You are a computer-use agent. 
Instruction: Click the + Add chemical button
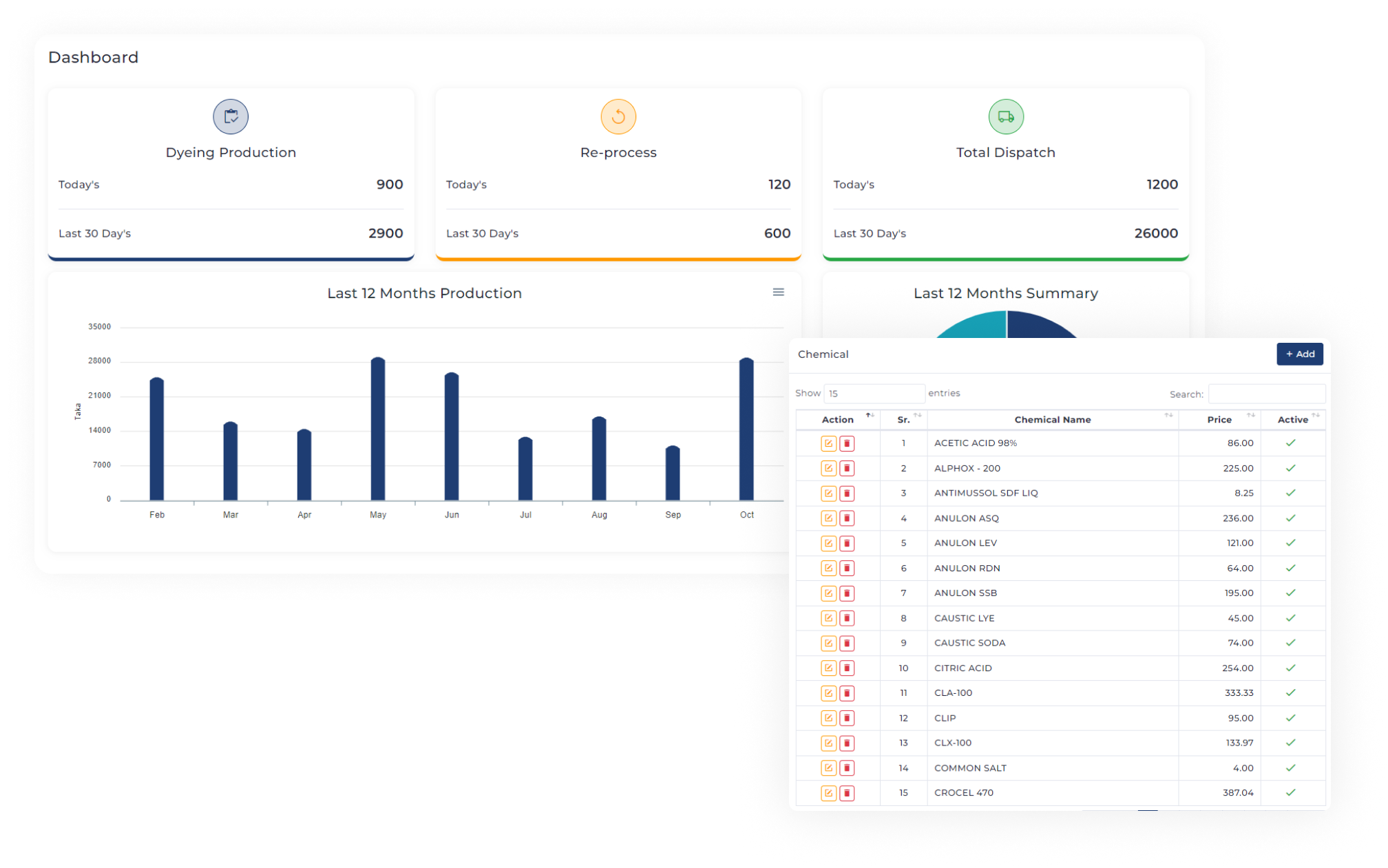pos(1299,354)
